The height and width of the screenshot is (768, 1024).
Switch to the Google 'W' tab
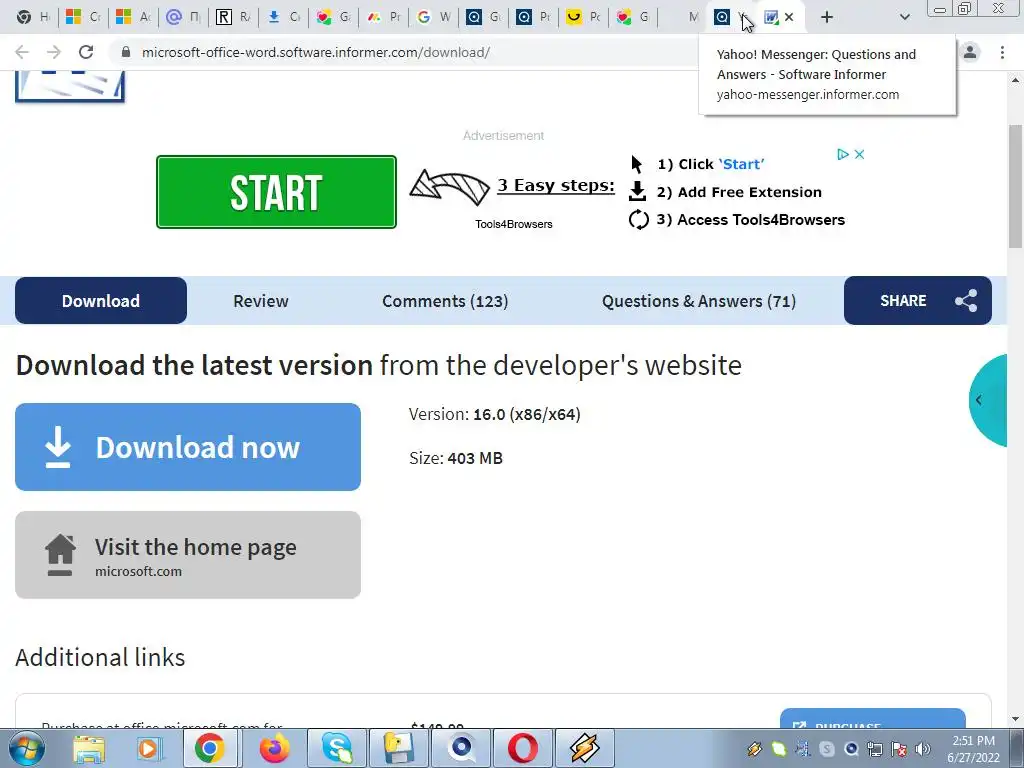(x=434, y=17)
